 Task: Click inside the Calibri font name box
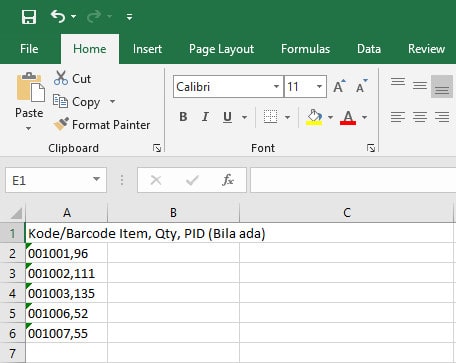tap(222, 87)
